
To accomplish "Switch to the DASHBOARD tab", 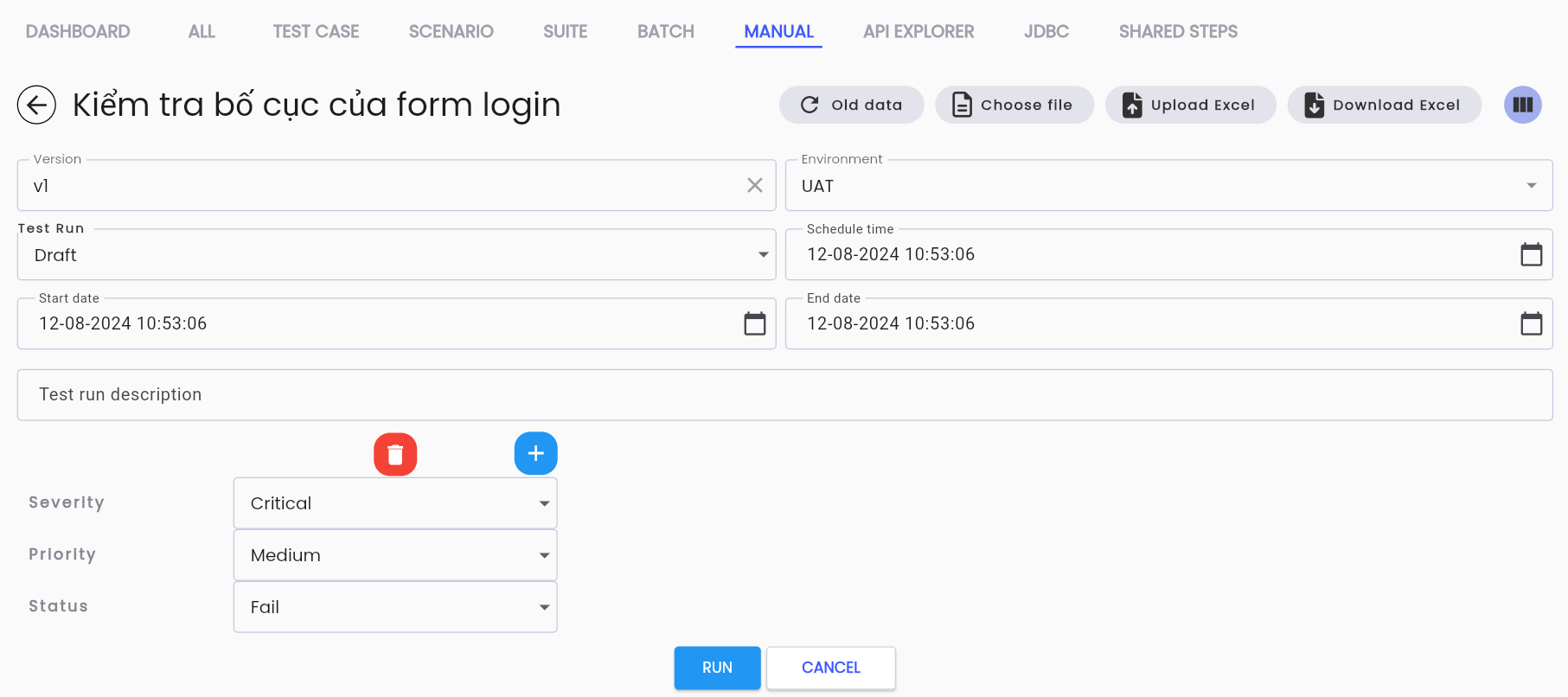I will [x=78, y=31].
